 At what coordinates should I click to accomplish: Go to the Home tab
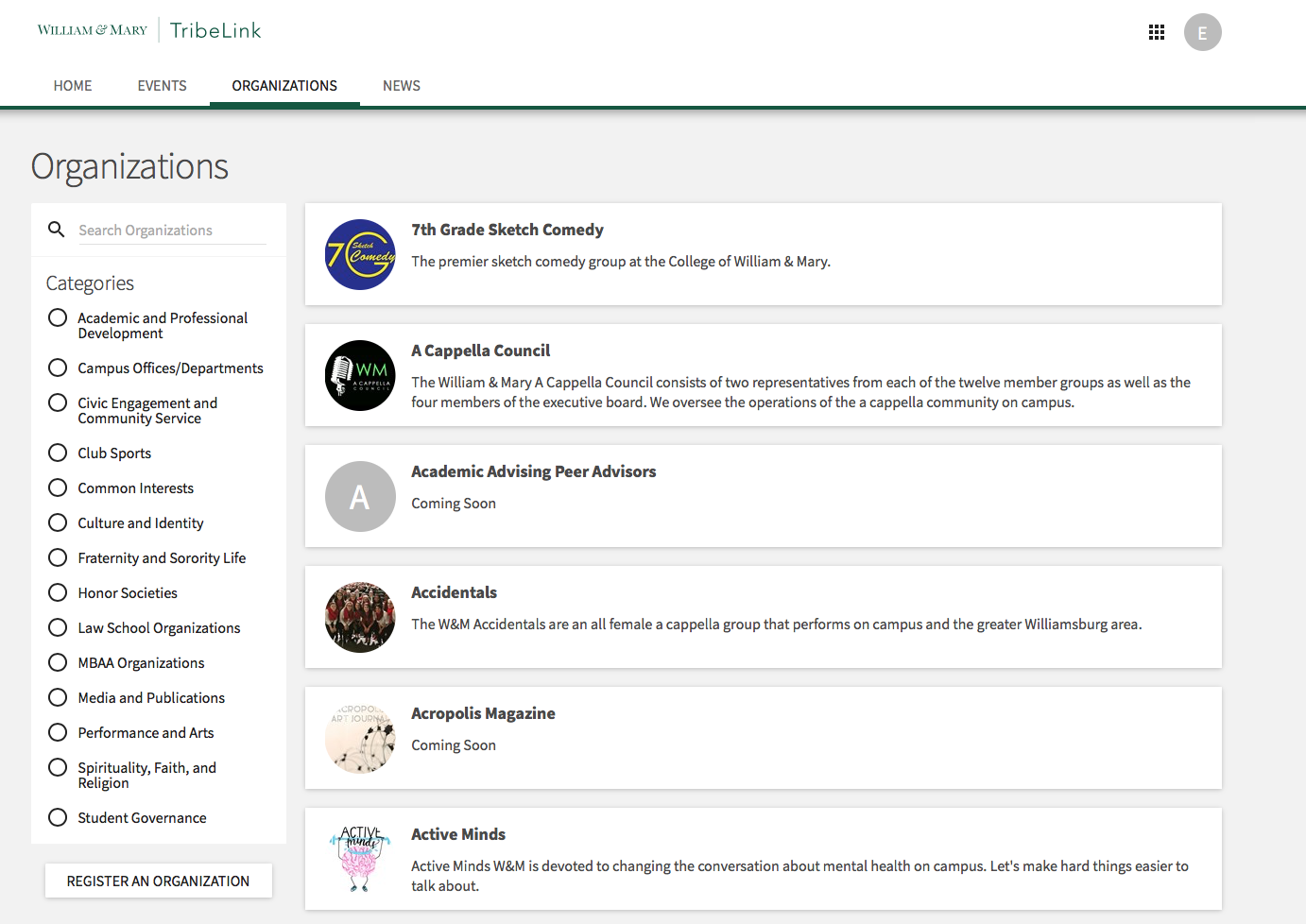click(x=73, y=86)
